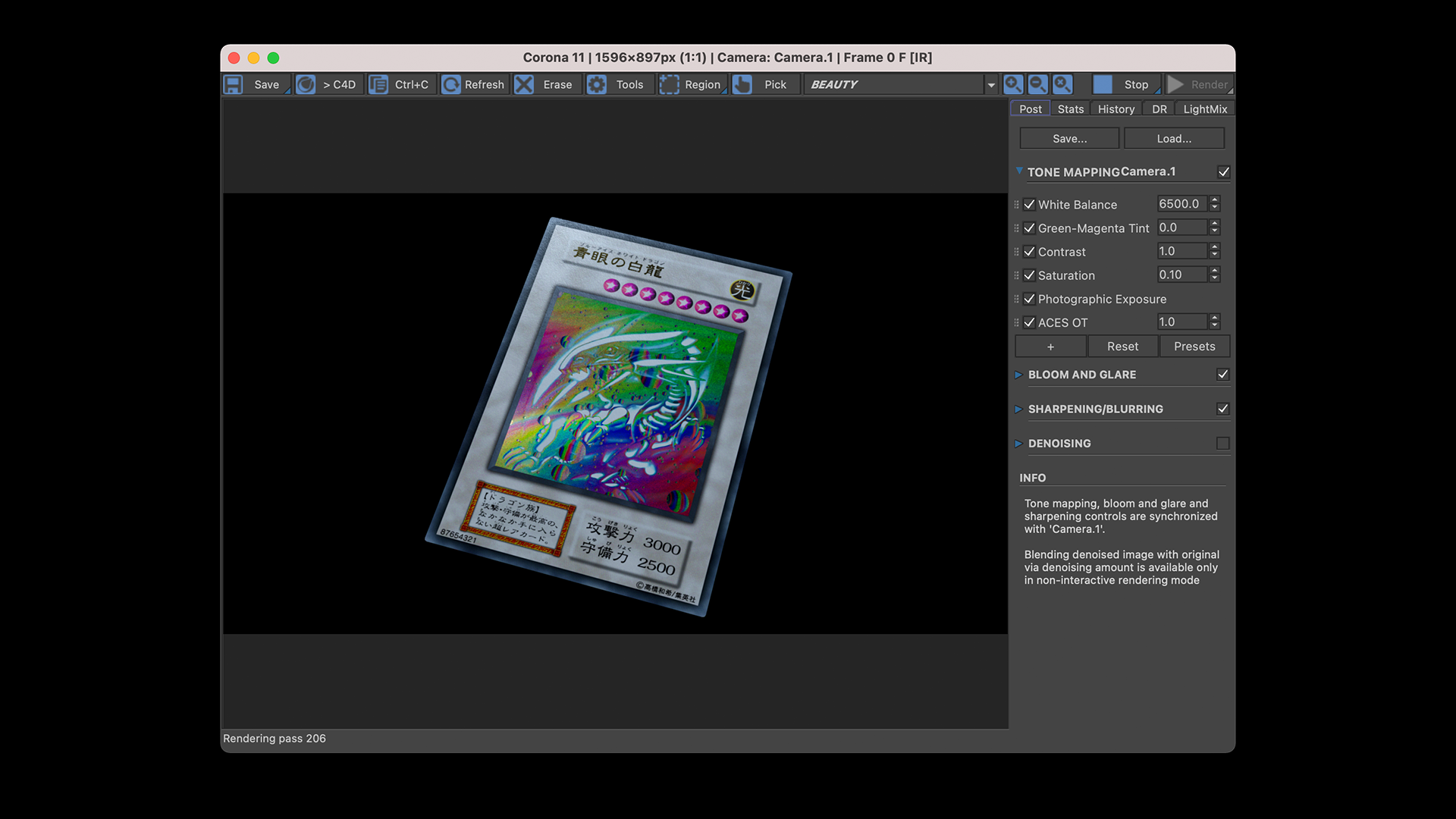Toggle the Tone Mapping enable checkbox
Screen dimensions: 1456x819
1223,172
